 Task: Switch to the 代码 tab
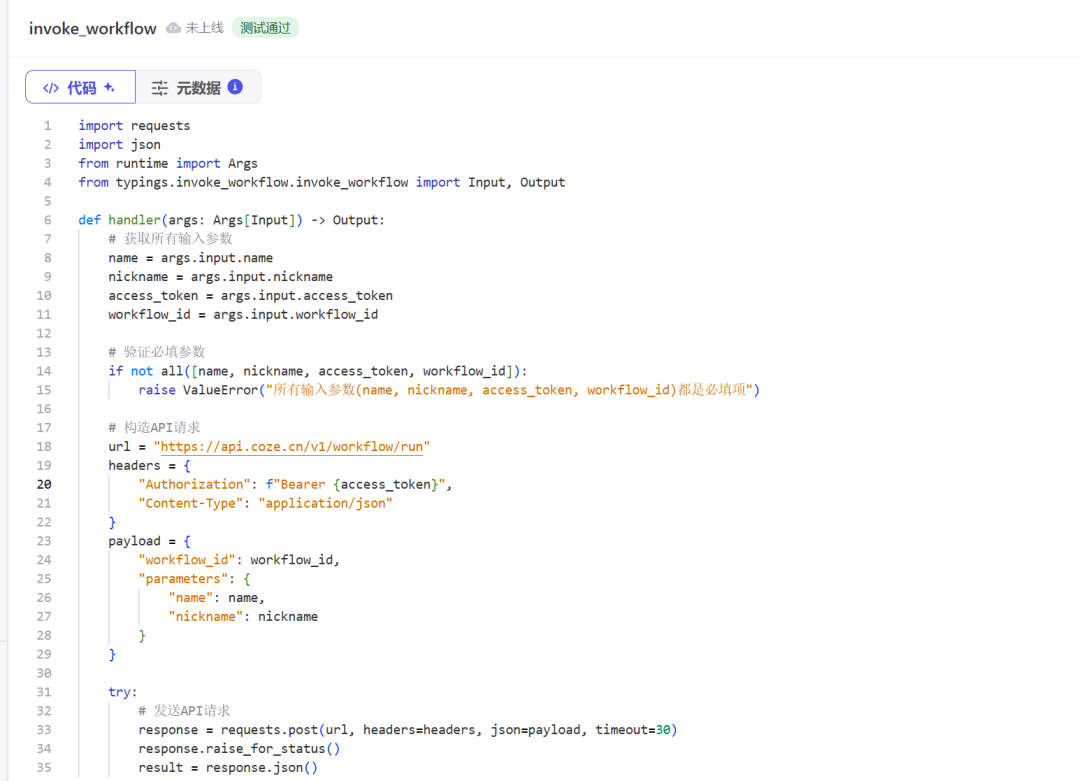pos(80,88)
